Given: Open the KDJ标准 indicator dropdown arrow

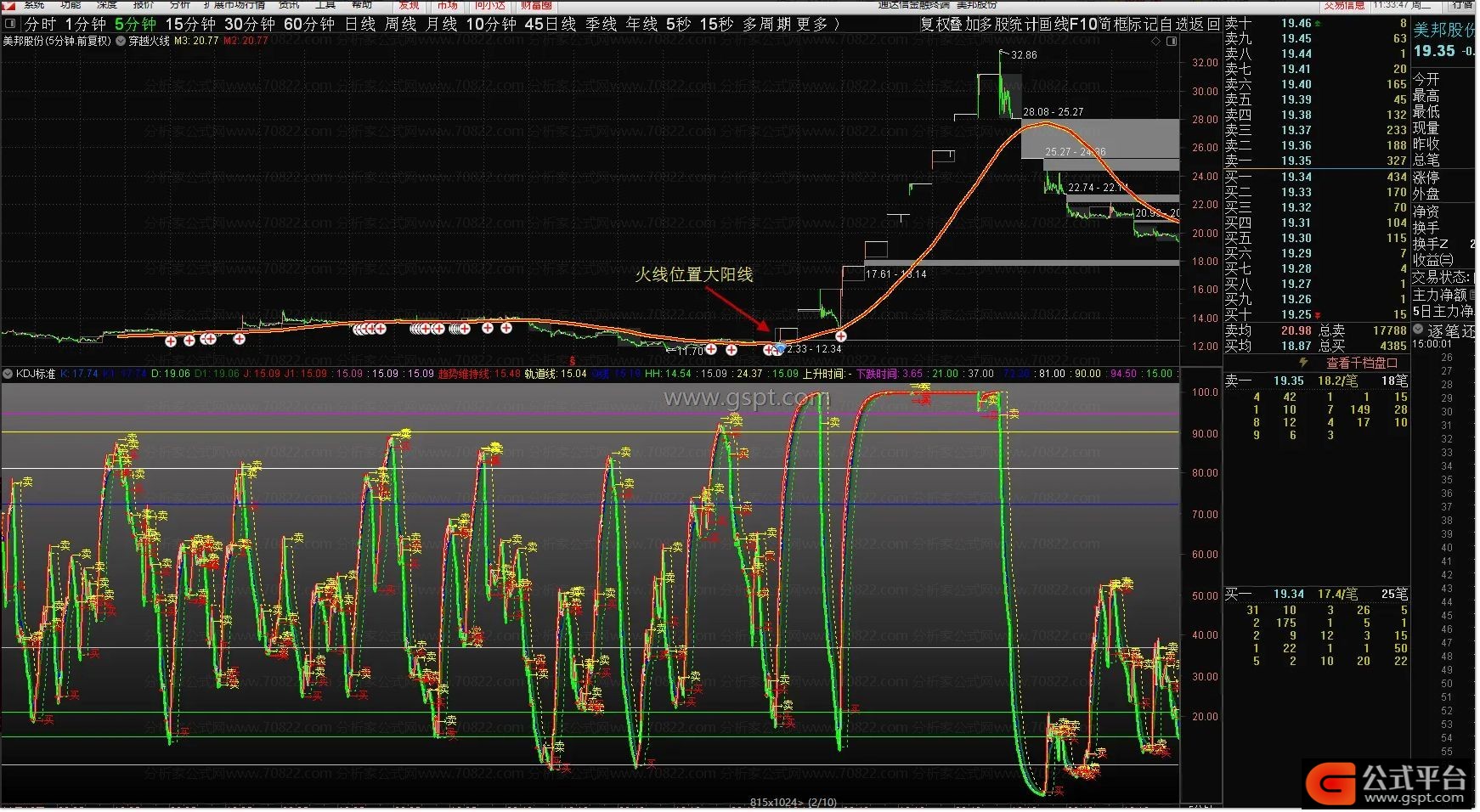Looking at the screenshot, I should click(x=8, y=374).
